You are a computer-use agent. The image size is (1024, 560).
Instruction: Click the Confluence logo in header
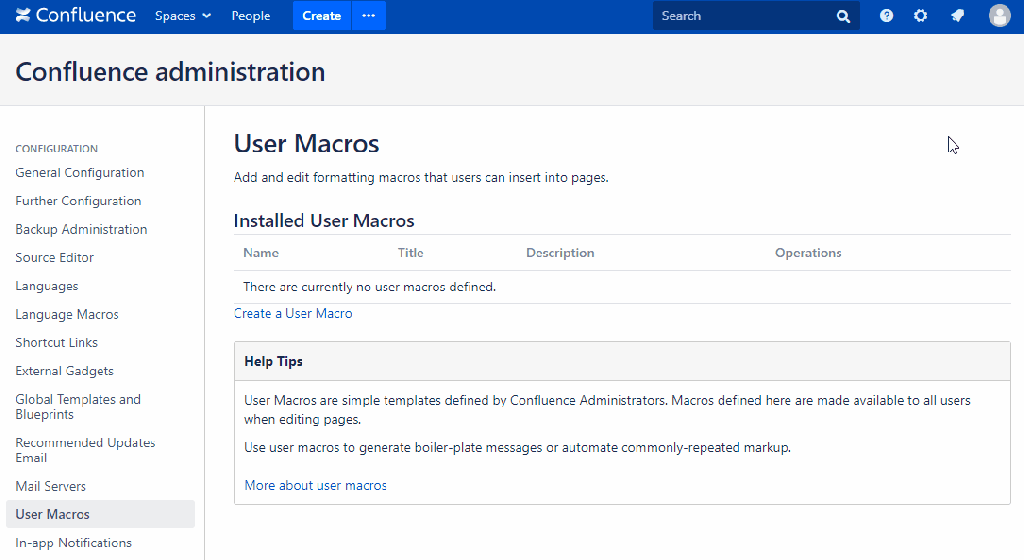point(76,16)
